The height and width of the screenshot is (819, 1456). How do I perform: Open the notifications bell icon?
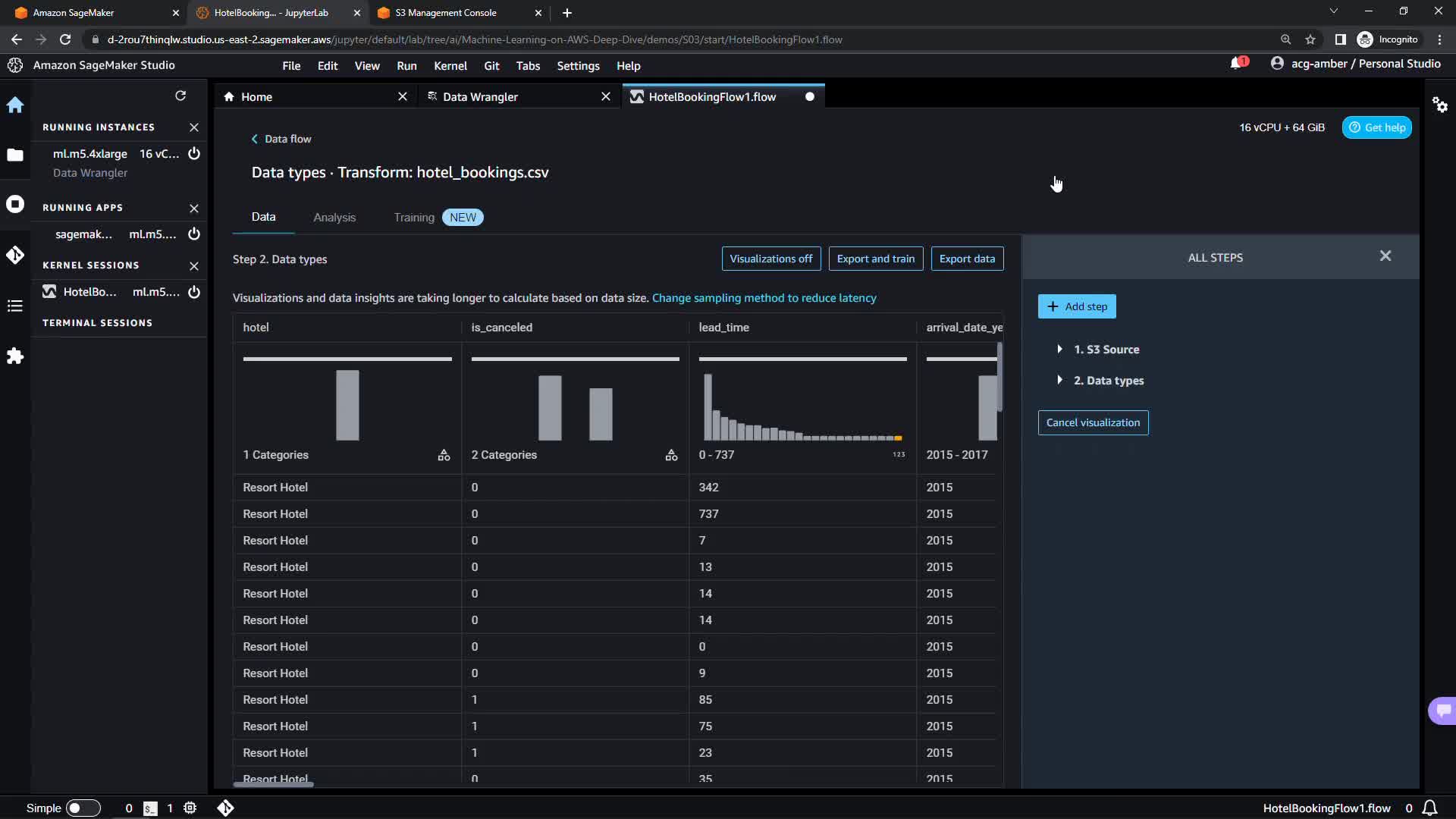(1236, 64)
